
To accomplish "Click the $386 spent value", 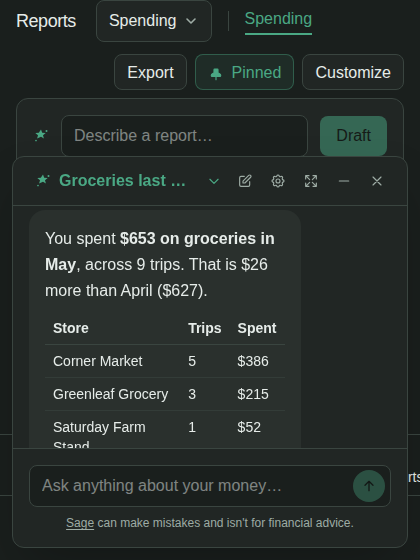I will [253, 361].
